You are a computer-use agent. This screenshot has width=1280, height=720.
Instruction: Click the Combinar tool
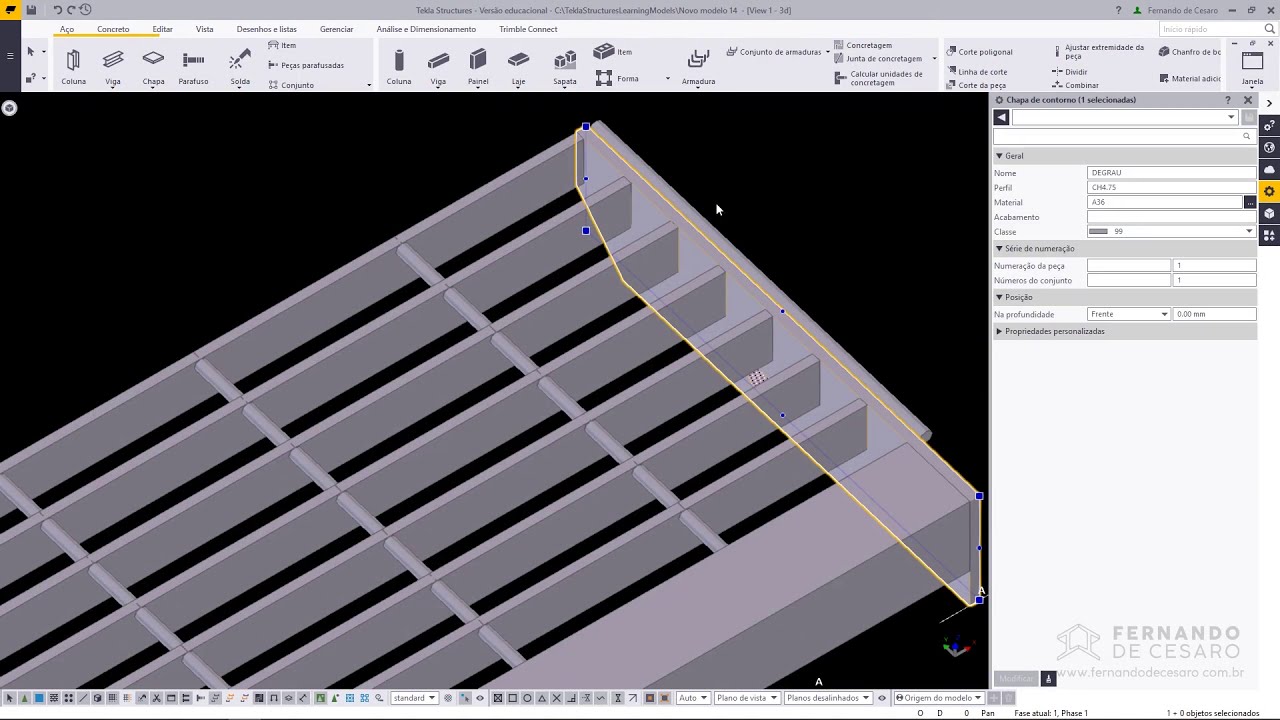coord(1075,85)
